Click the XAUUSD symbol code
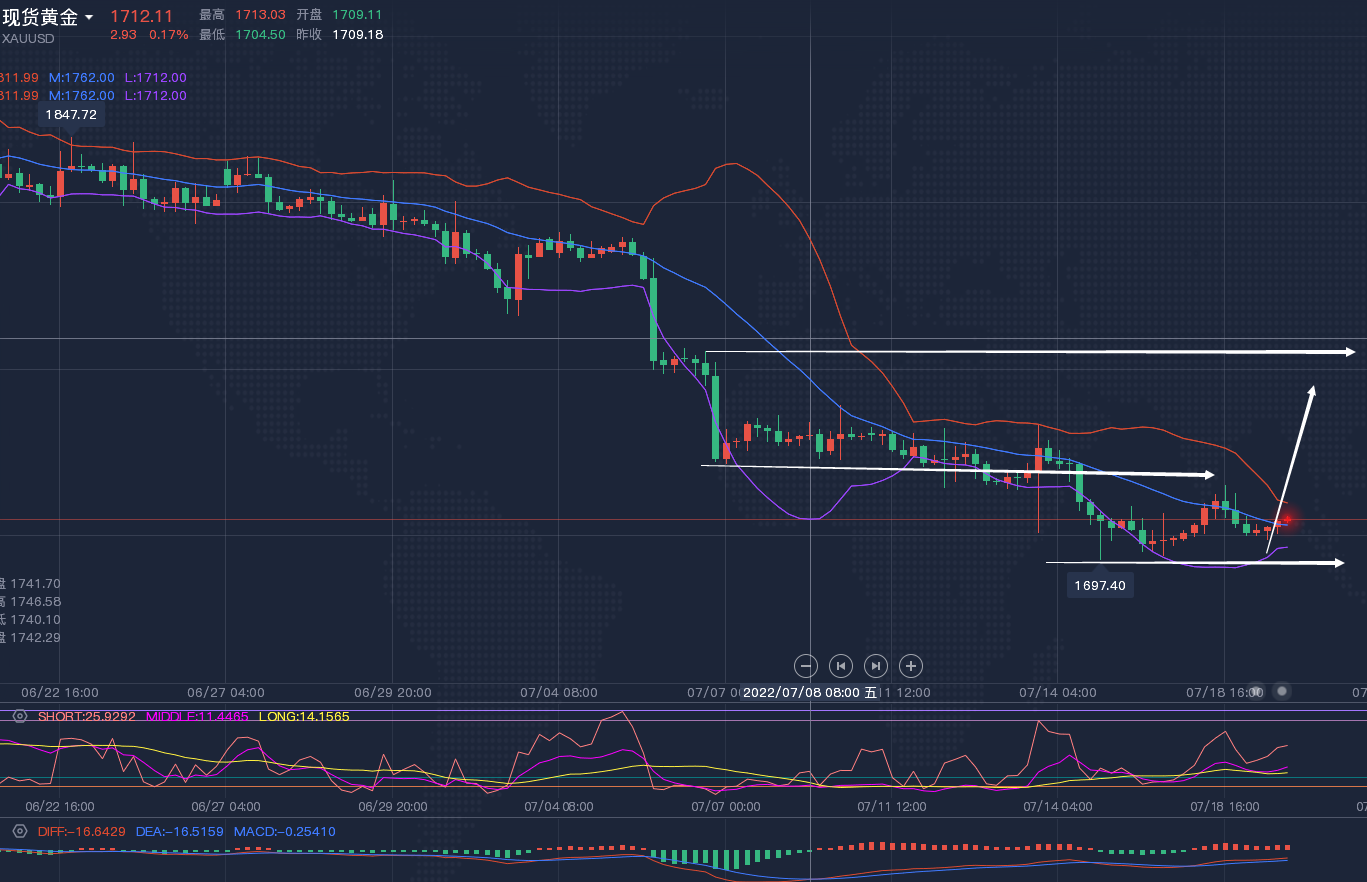Screen dimensions: 1367x882 28,38
